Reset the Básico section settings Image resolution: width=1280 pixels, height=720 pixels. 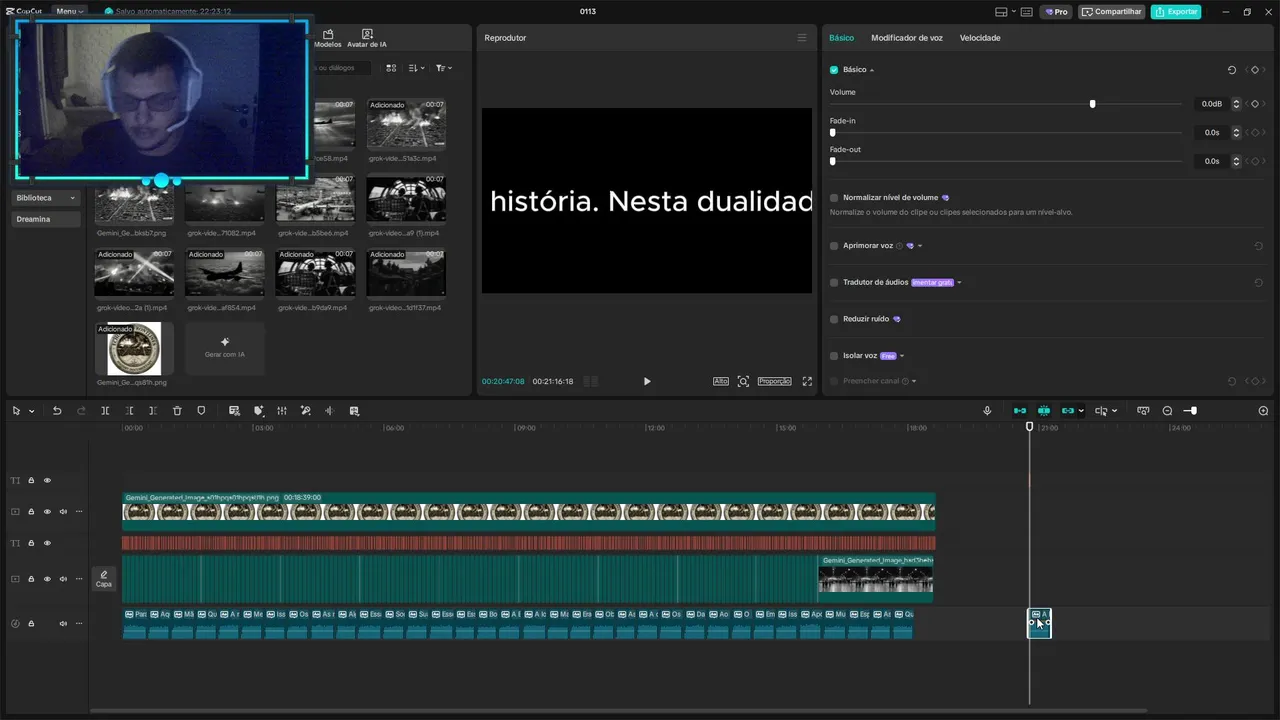pyautogui.click(x=1232, y=70)
